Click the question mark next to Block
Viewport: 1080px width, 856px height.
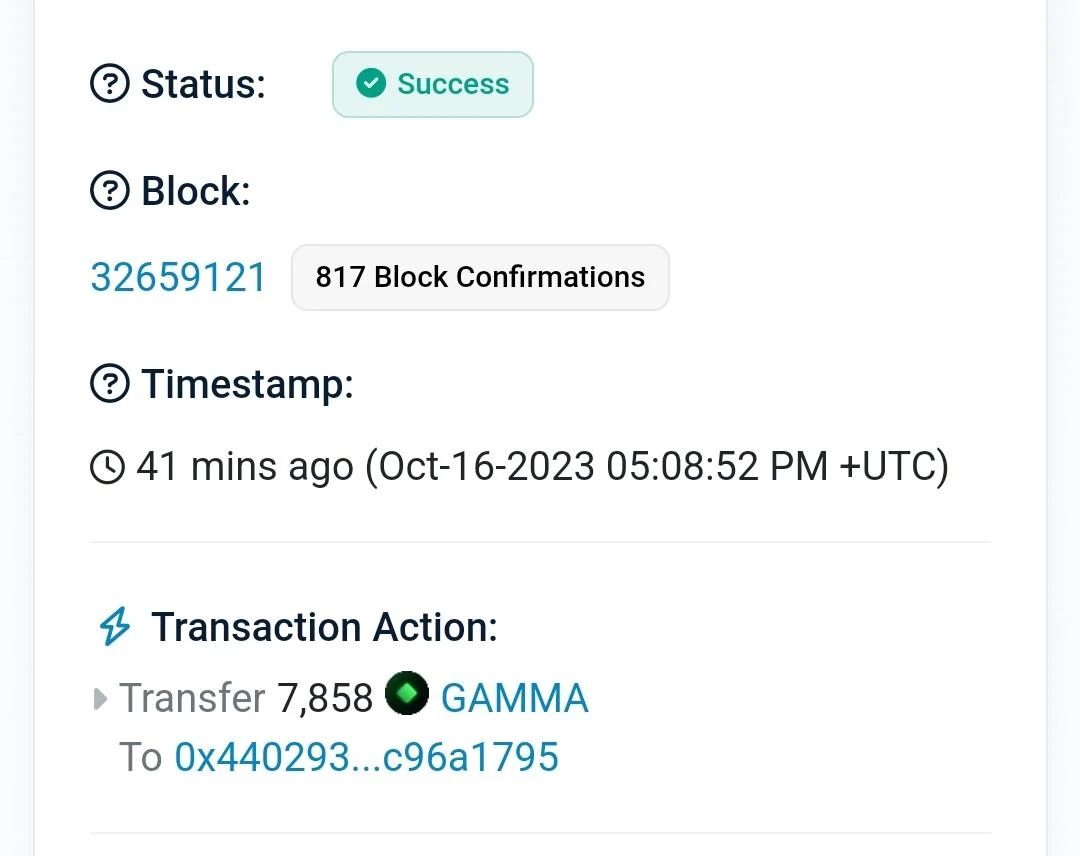(109, 191)
